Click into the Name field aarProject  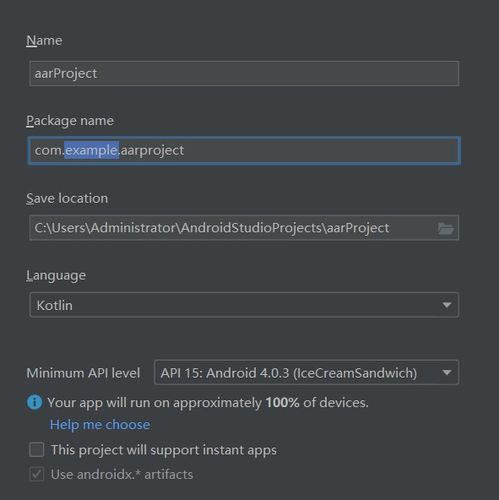(x=244, y=74)
